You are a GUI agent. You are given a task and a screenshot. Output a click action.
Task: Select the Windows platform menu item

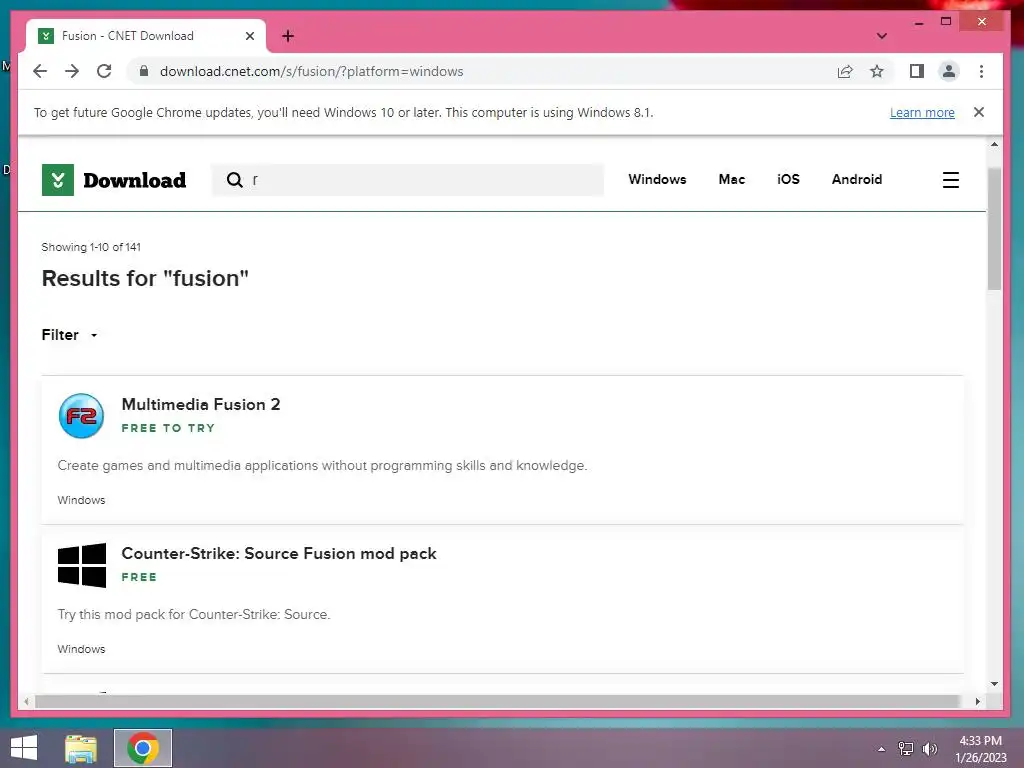(x=657, y=180)
